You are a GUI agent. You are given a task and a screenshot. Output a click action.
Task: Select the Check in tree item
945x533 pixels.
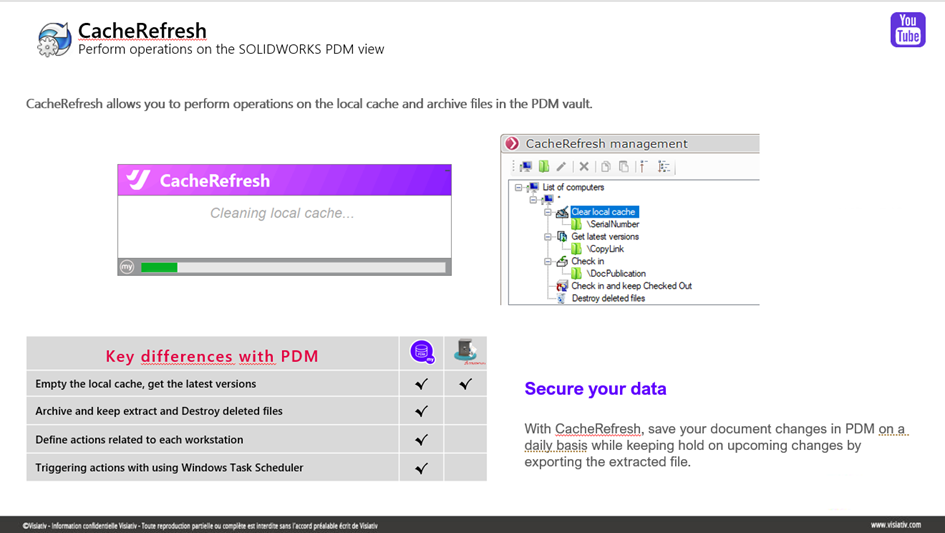pyautogui.click(x=588, y=261)
